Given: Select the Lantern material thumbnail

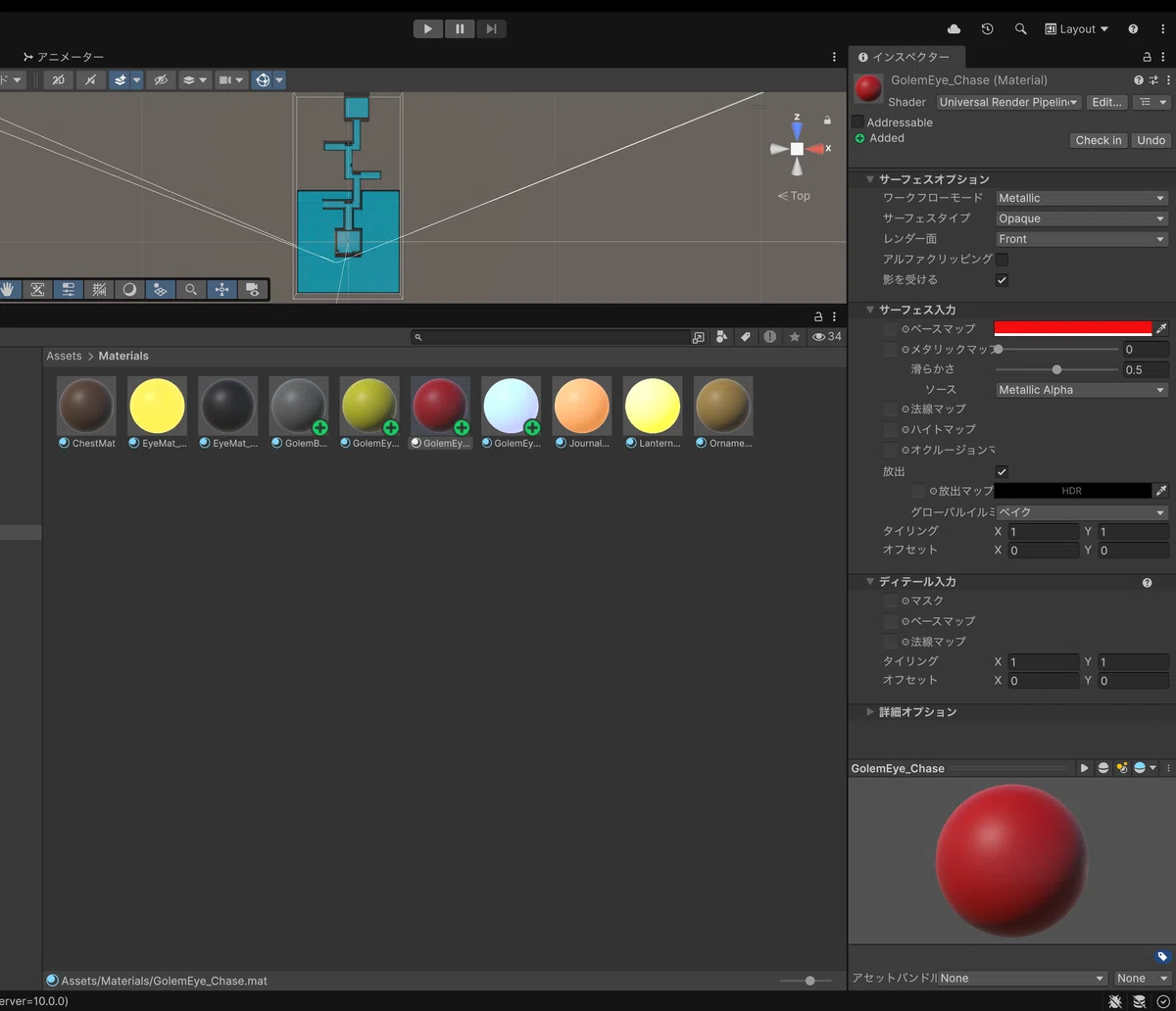Looking at the screenshot, I should pos(653,406).
